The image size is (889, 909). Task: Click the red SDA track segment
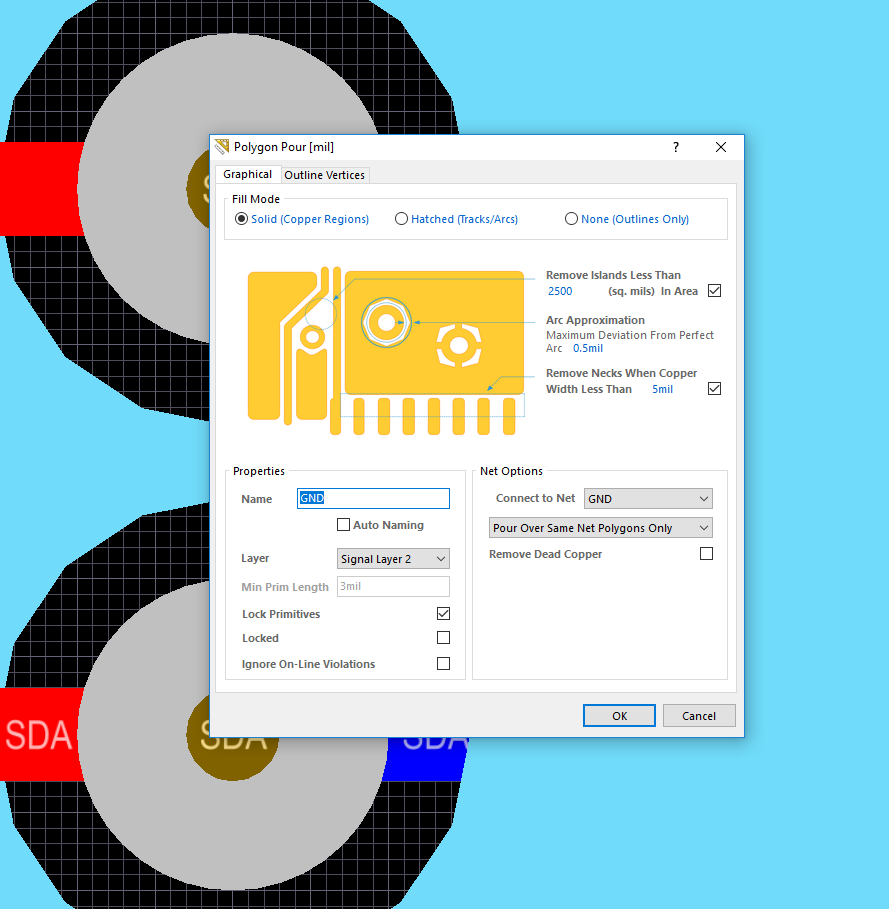tap(42, 735)
